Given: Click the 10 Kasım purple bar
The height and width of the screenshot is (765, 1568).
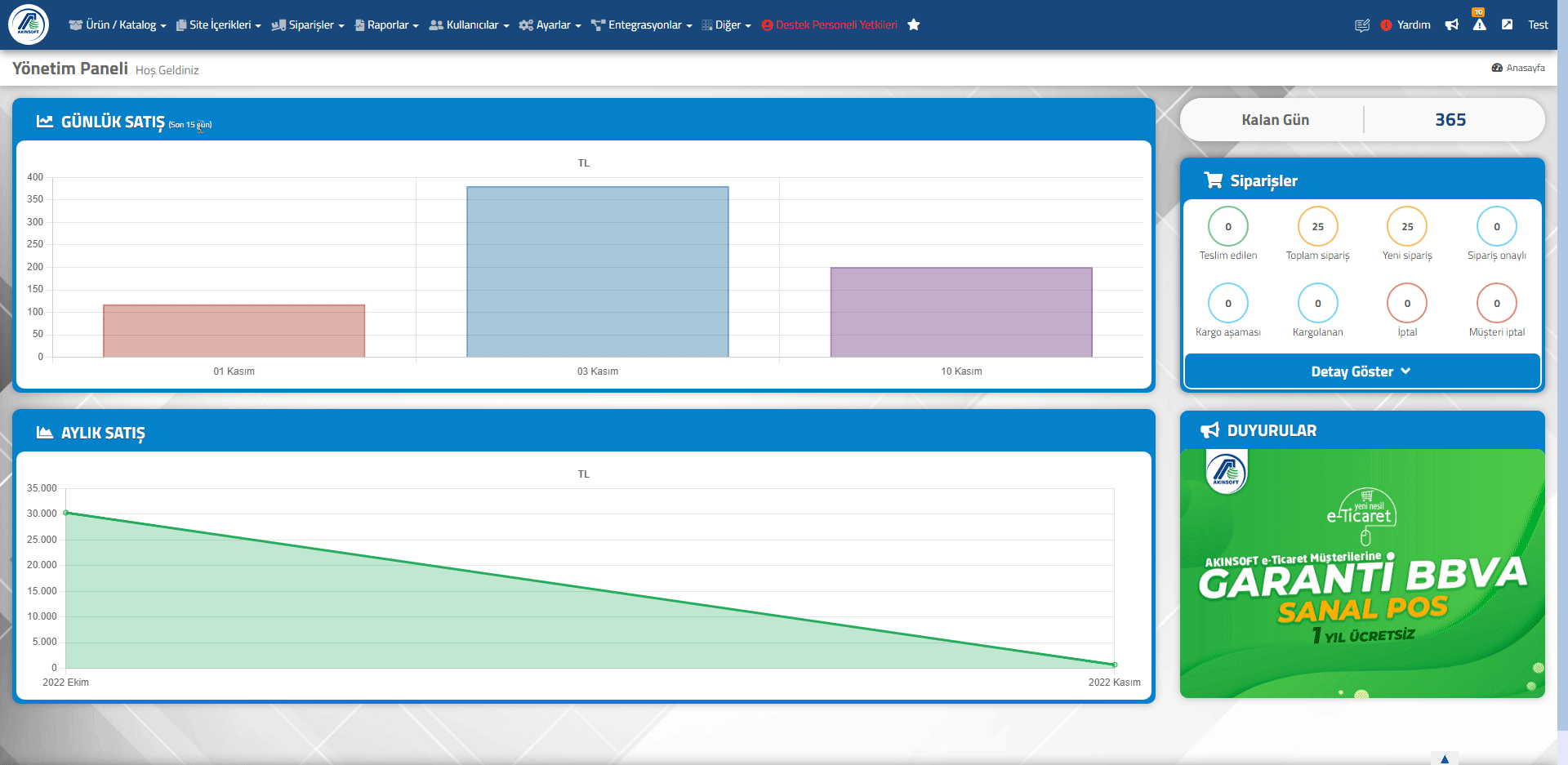Looking at the screenshot, I should 961,312.
